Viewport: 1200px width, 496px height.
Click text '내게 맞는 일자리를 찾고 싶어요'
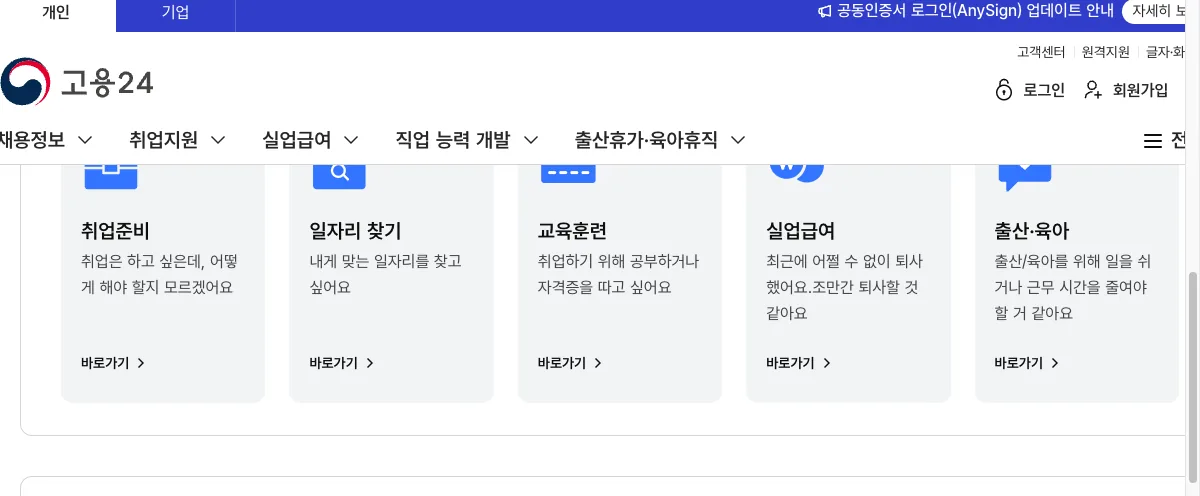click(386, 274)
